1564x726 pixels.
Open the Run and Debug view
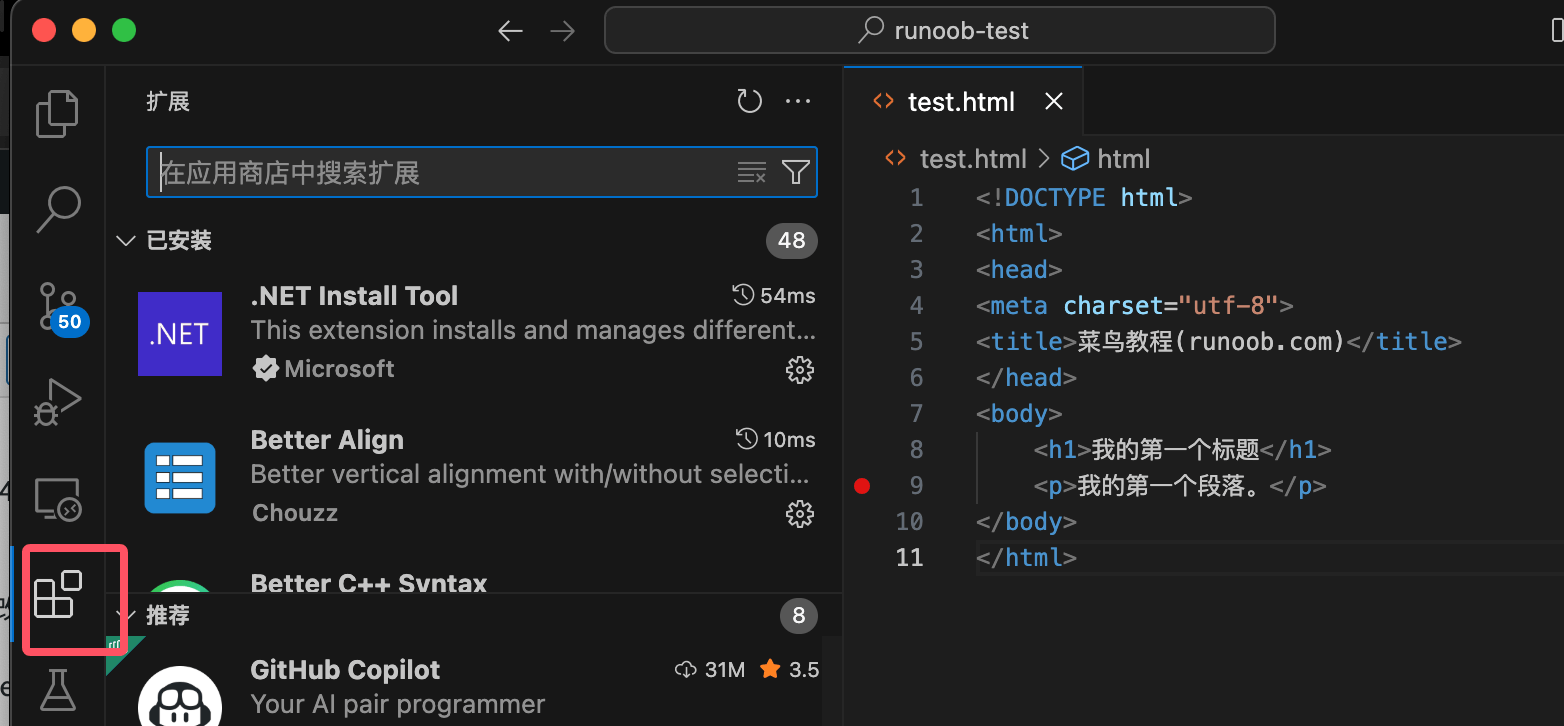point(57,402)
